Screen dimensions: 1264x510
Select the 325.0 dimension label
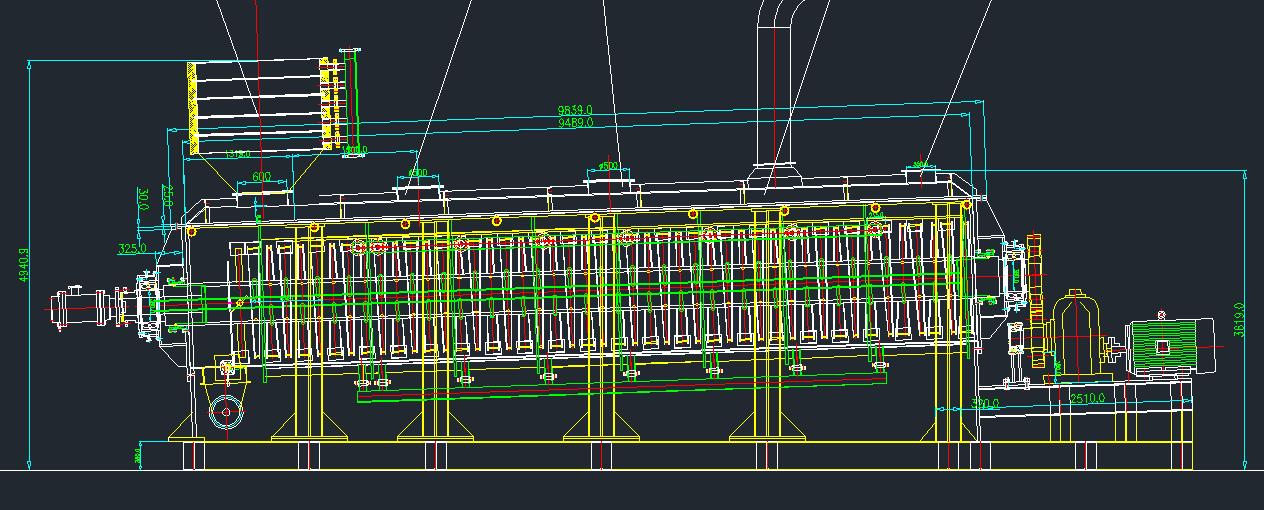tap(132, 248)
